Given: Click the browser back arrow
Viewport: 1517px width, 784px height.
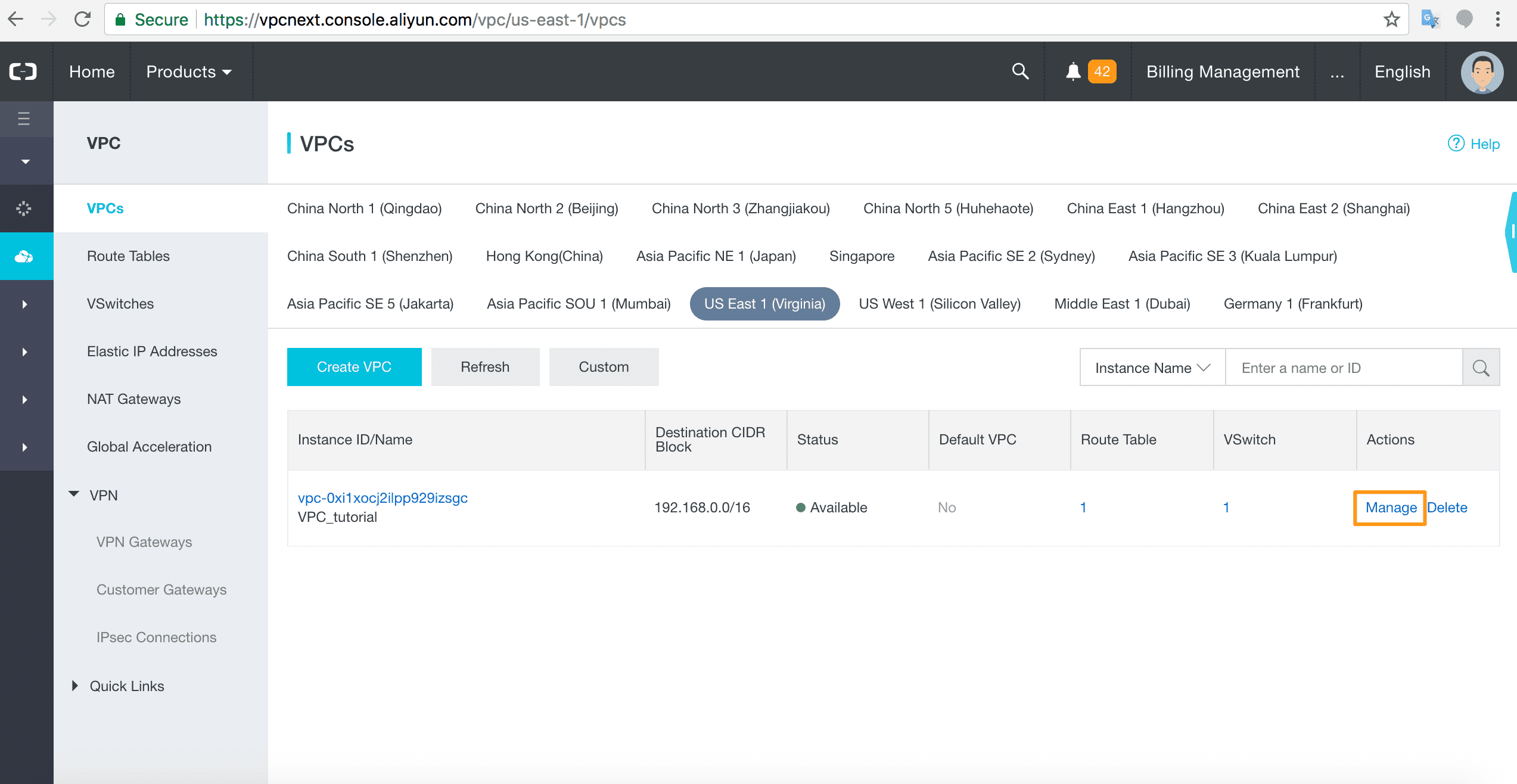Looking at the screenshot, I should (16, 20).
